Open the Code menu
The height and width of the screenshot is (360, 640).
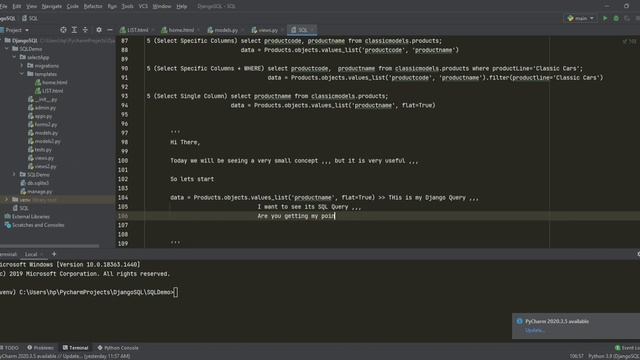(73, 6)
